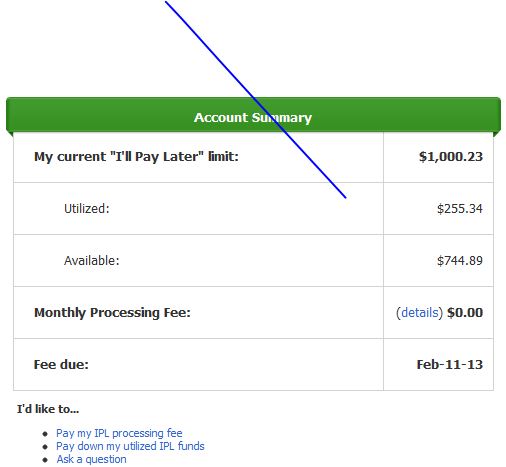Viewport: 506px width, 467px height.
Task: Select the $1,000.23 limit amount
Action: (x=451, y=157)
